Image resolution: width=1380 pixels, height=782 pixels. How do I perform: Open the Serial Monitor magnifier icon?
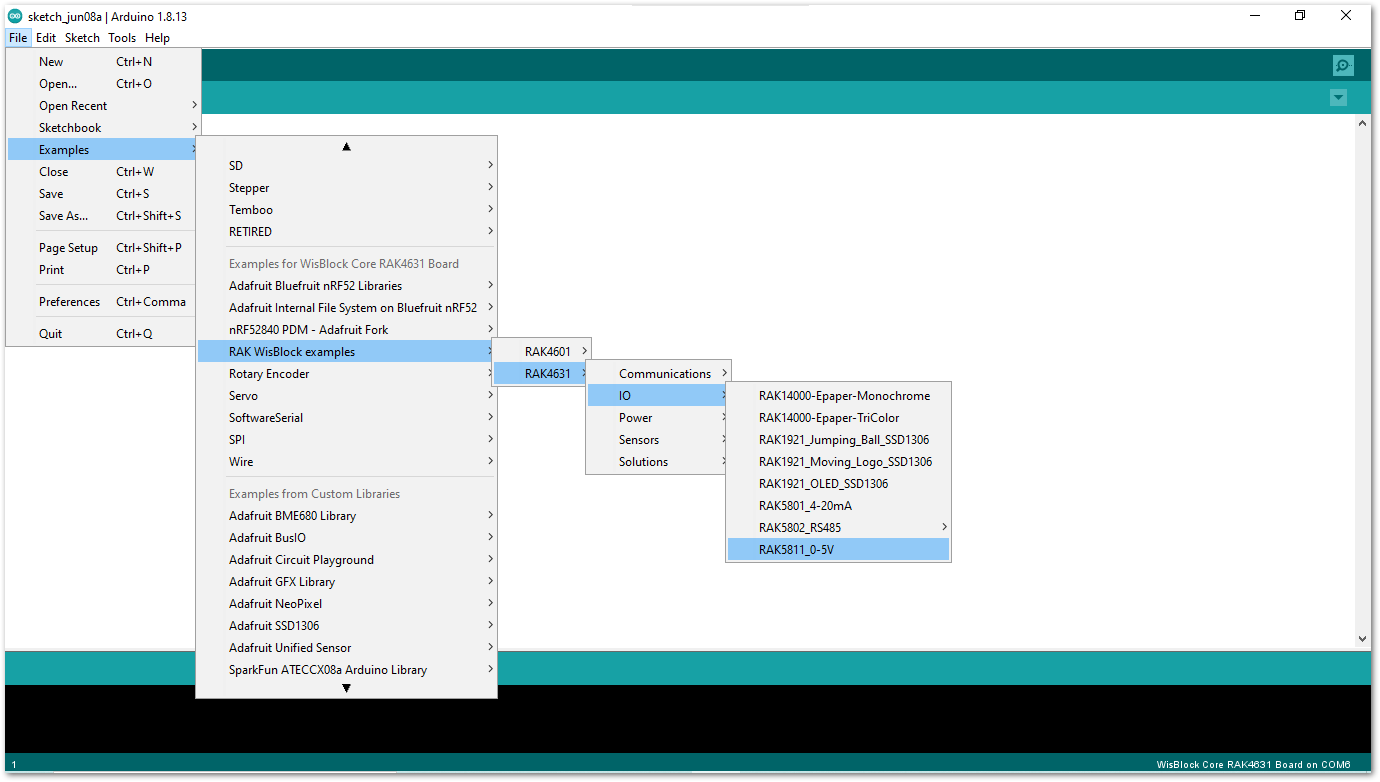point(1343,65)
